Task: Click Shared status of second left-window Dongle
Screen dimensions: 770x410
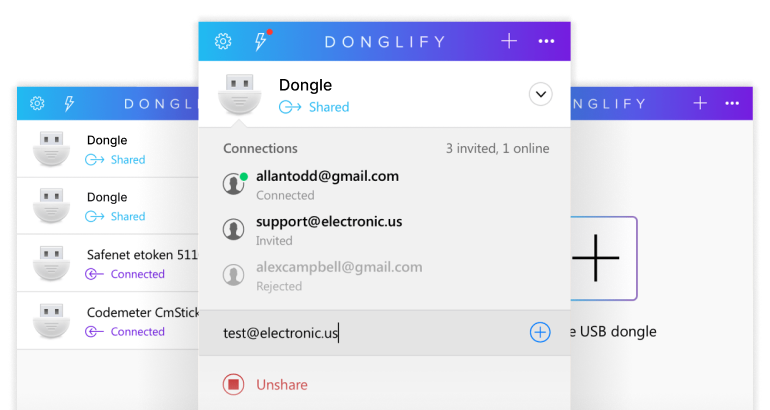Action: [x=128, y=217]
